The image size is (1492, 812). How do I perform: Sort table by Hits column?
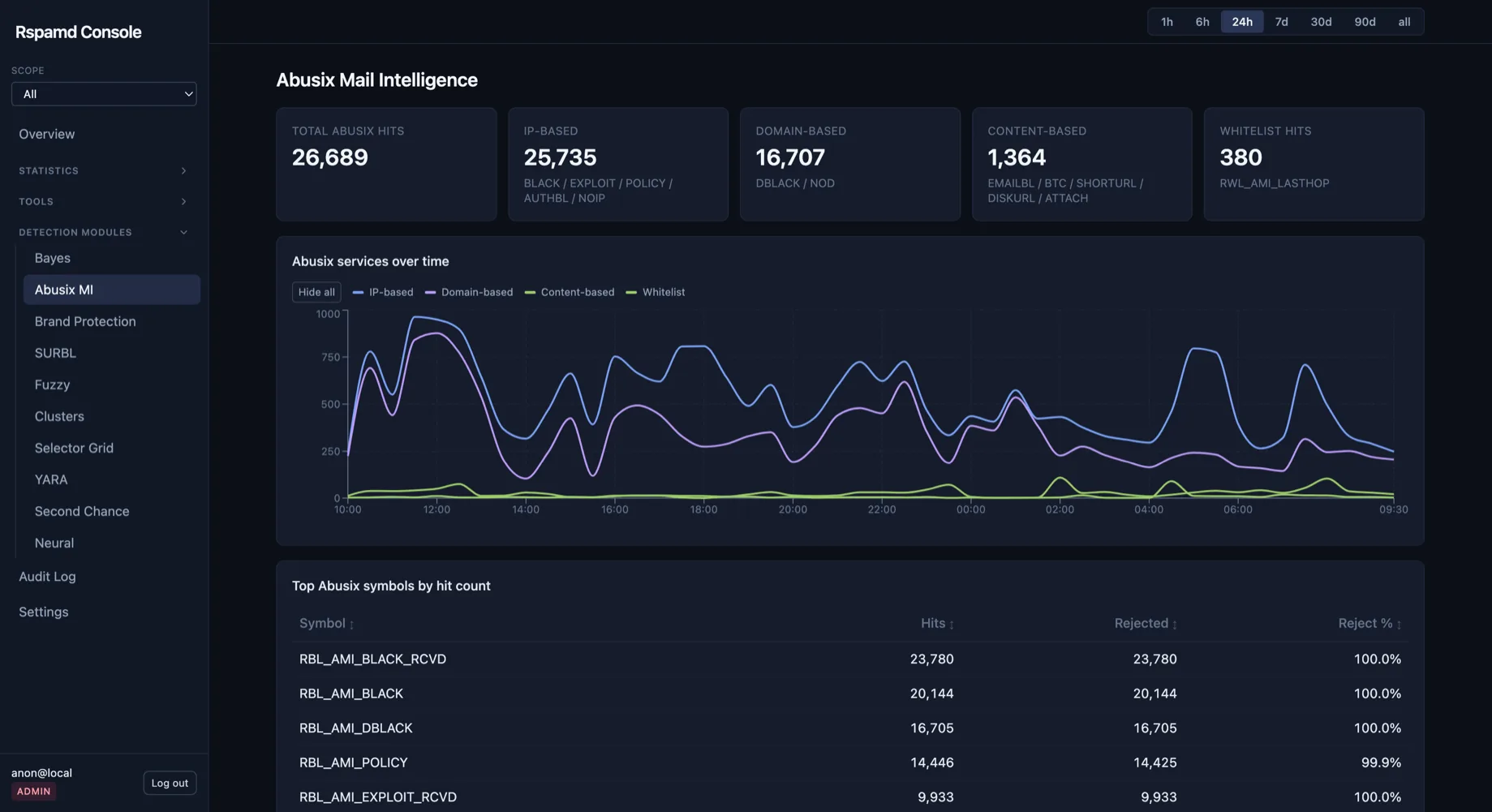[x=937, y=624]
